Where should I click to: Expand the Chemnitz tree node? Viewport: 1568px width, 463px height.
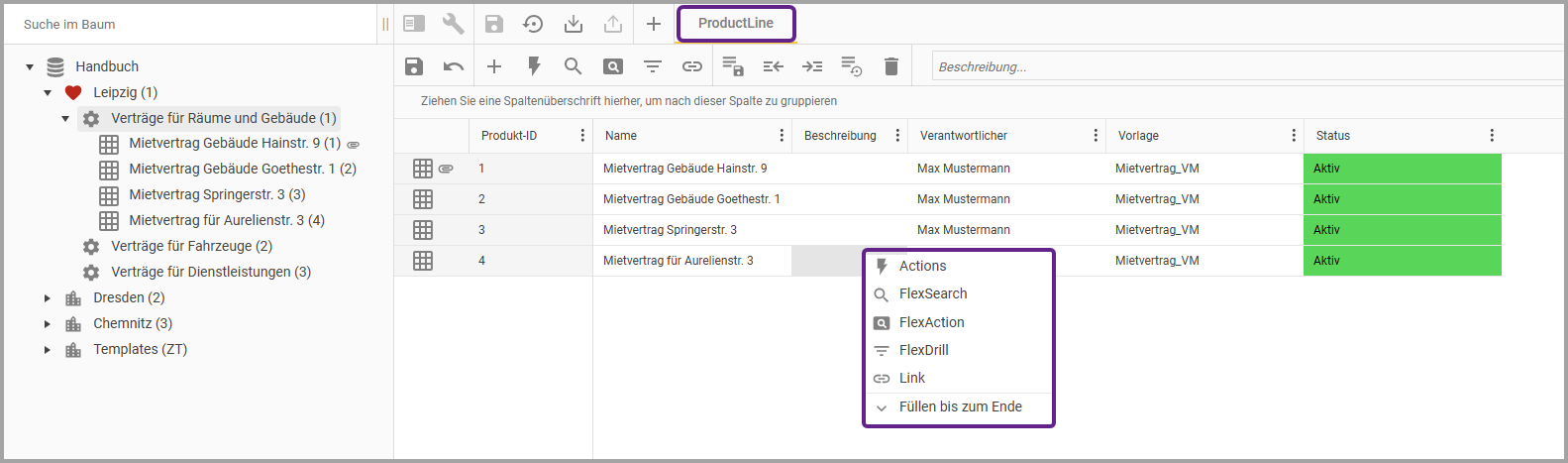pos(48,323)
